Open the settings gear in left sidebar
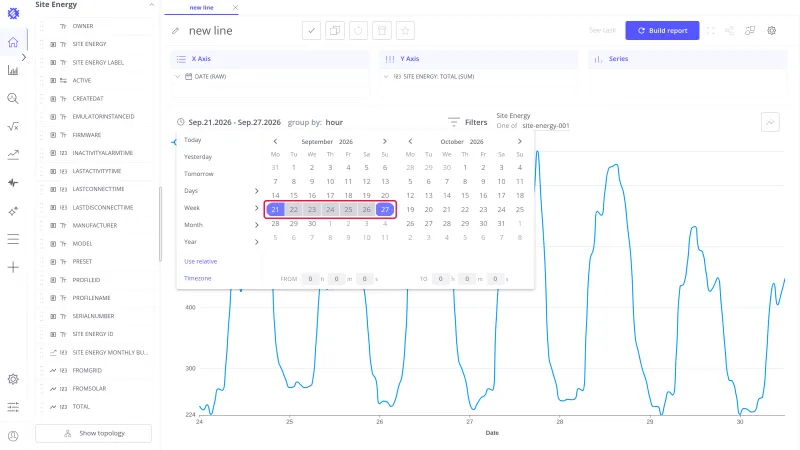This screenshot has width=800, height=450. pyautogui.click(x=13, y=379)
